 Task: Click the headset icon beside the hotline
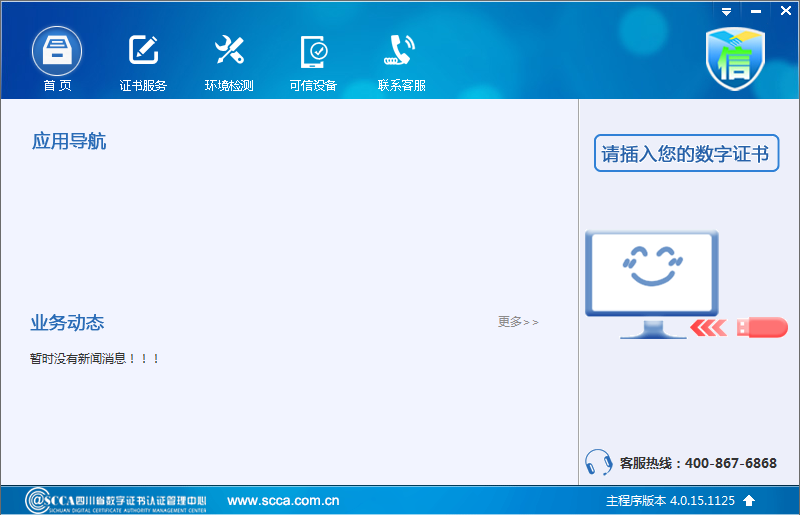[x=598, y=462]
